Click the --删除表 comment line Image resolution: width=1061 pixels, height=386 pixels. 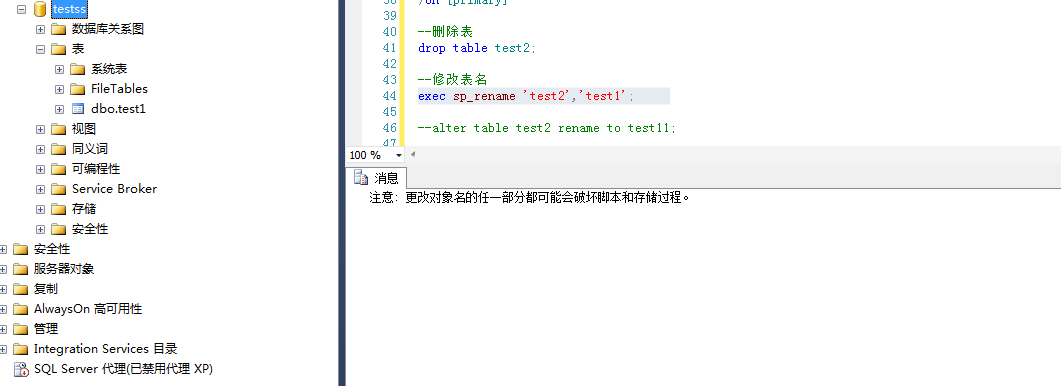pyautogui.click(x=445, y=32)
